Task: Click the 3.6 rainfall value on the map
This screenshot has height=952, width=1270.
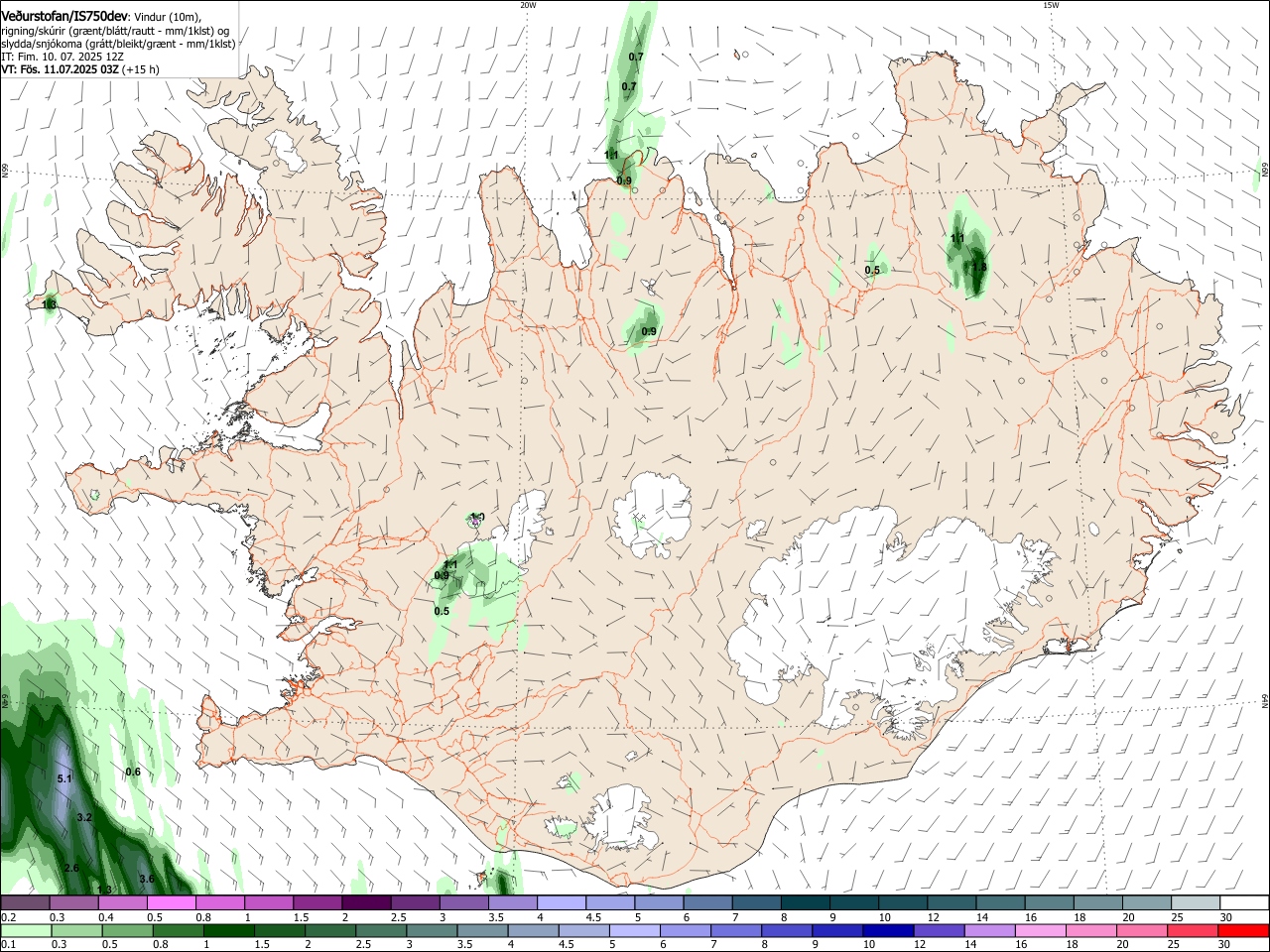Action: tap(147, 879)
